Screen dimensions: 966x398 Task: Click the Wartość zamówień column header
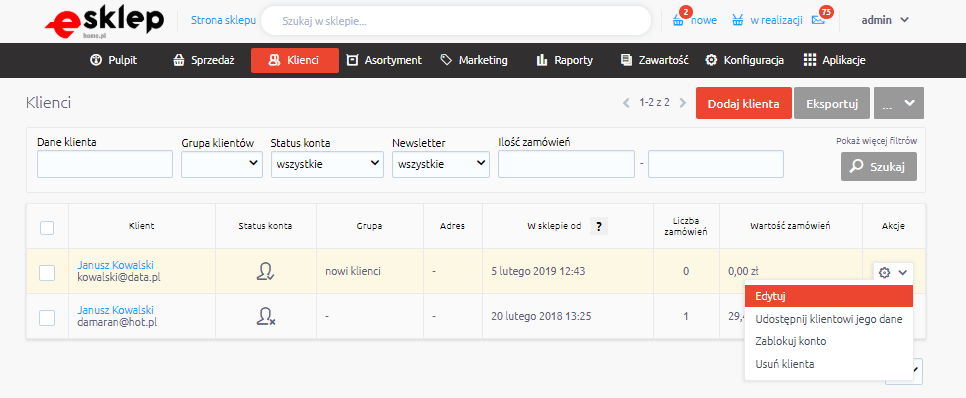(x=791, y=226)
